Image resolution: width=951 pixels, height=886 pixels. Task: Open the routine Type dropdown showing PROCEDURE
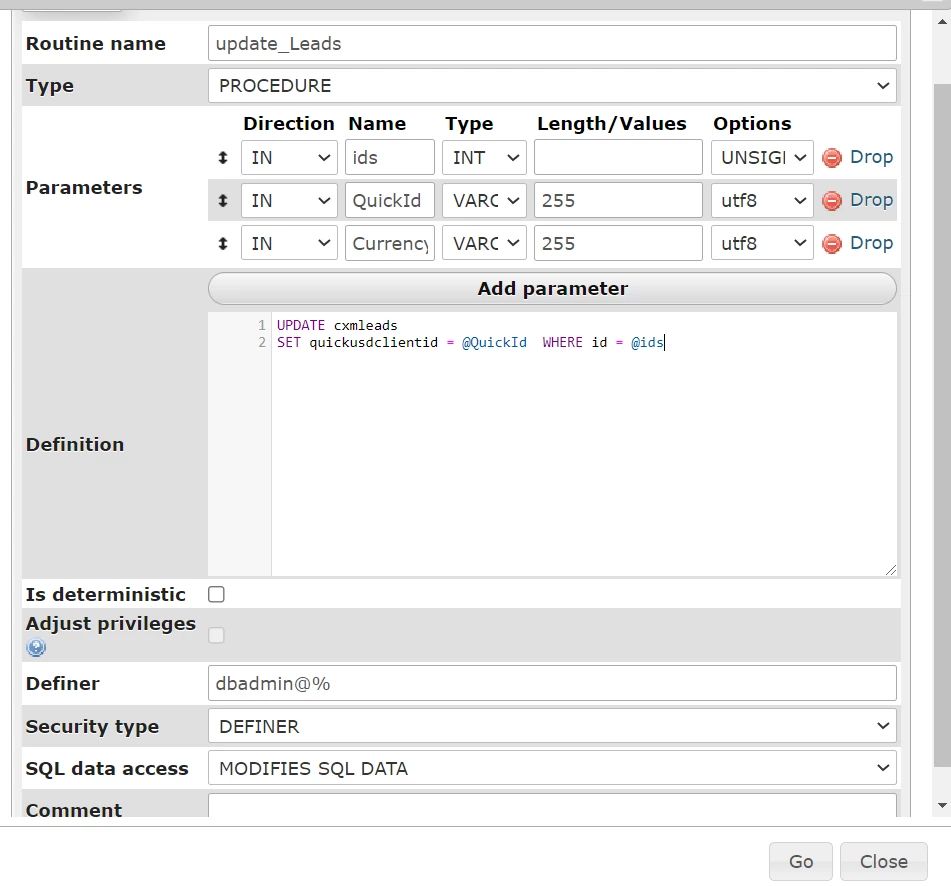[552, 86]
